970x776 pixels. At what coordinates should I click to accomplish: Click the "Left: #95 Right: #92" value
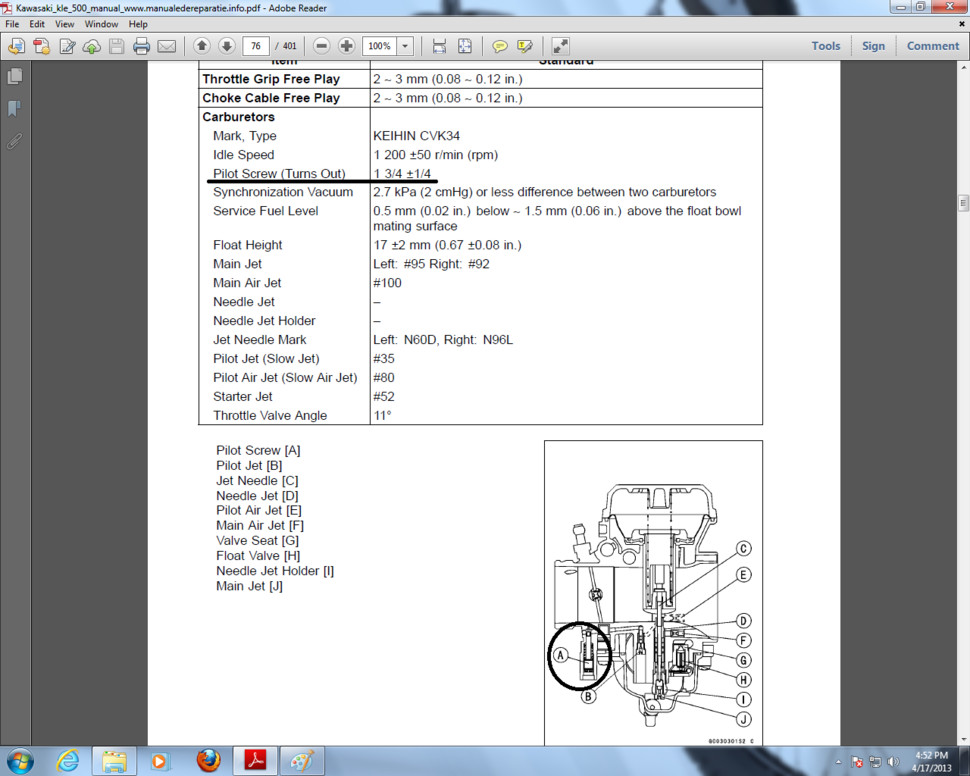click(431, 264)
